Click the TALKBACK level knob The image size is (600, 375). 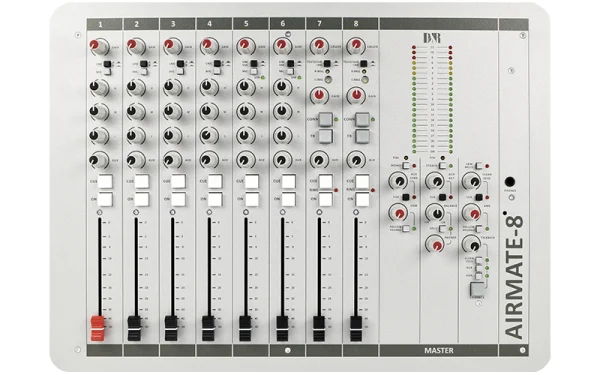click(471, 244)
